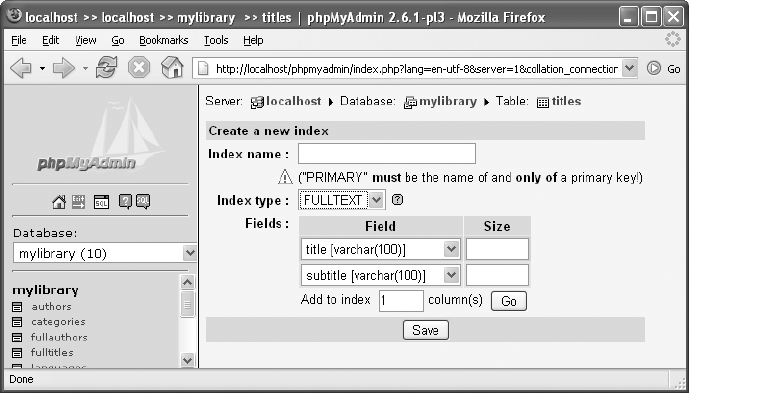Click the PRIMARY warning triangle icon
This screenshot has height=393, width=765.
(x=285, y=177)
